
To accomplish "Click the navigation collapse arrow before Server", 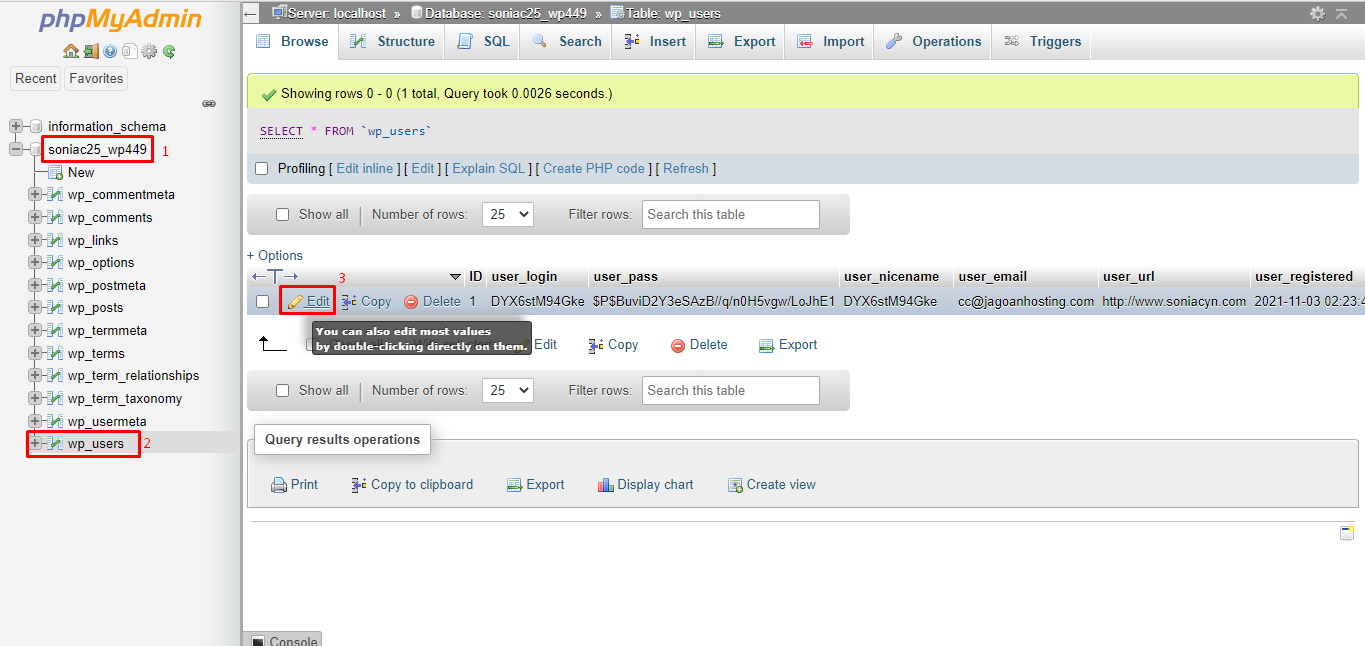I will (251, 14).
